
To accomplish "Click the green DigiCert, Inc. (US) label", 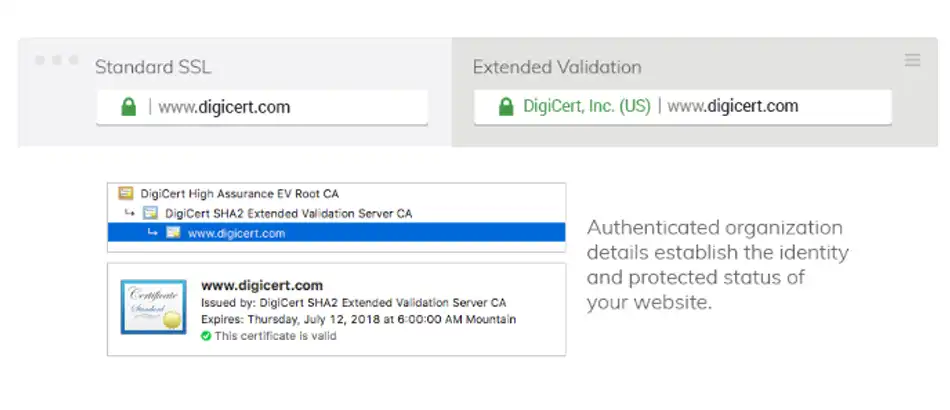I will pos(587,107).
